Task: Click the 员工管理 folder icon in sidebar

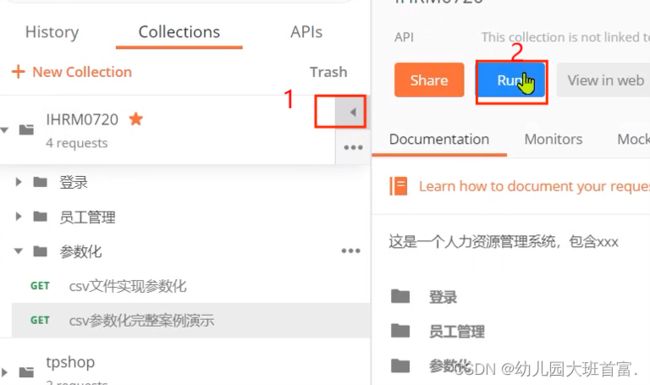Action: point(40,216)
